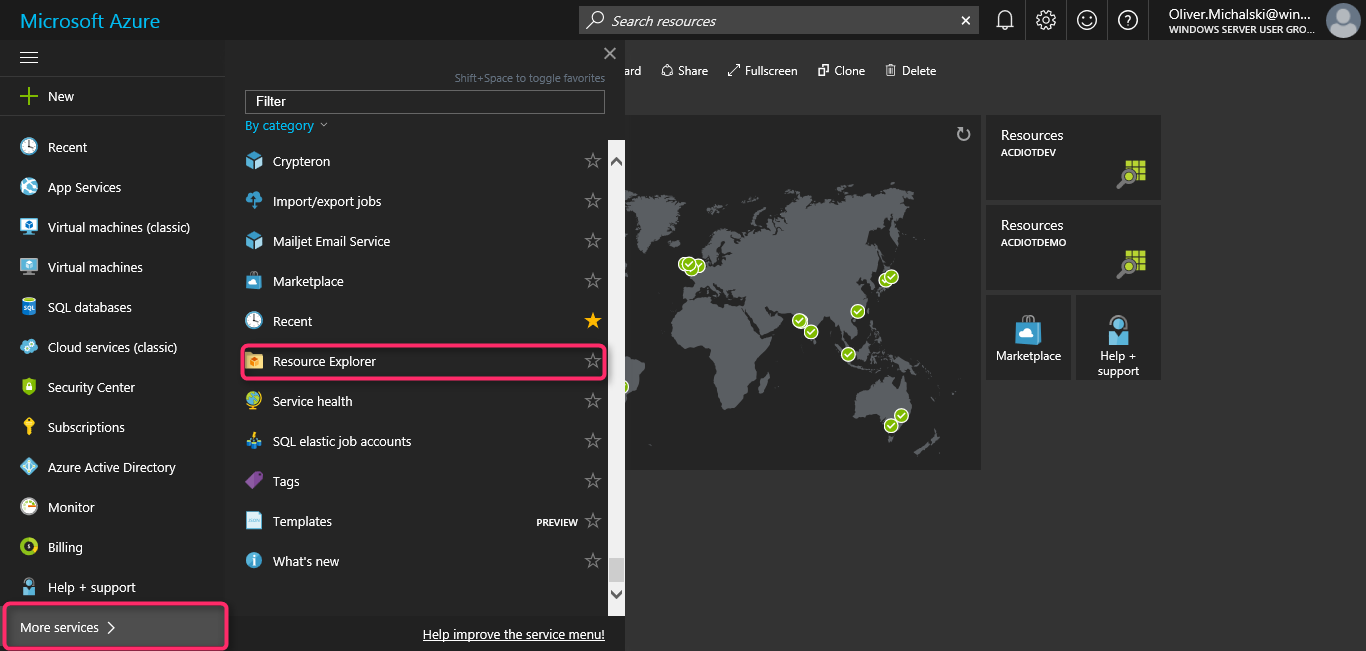
Task: Clear search box with X icon
Action: tap(965, 20)
